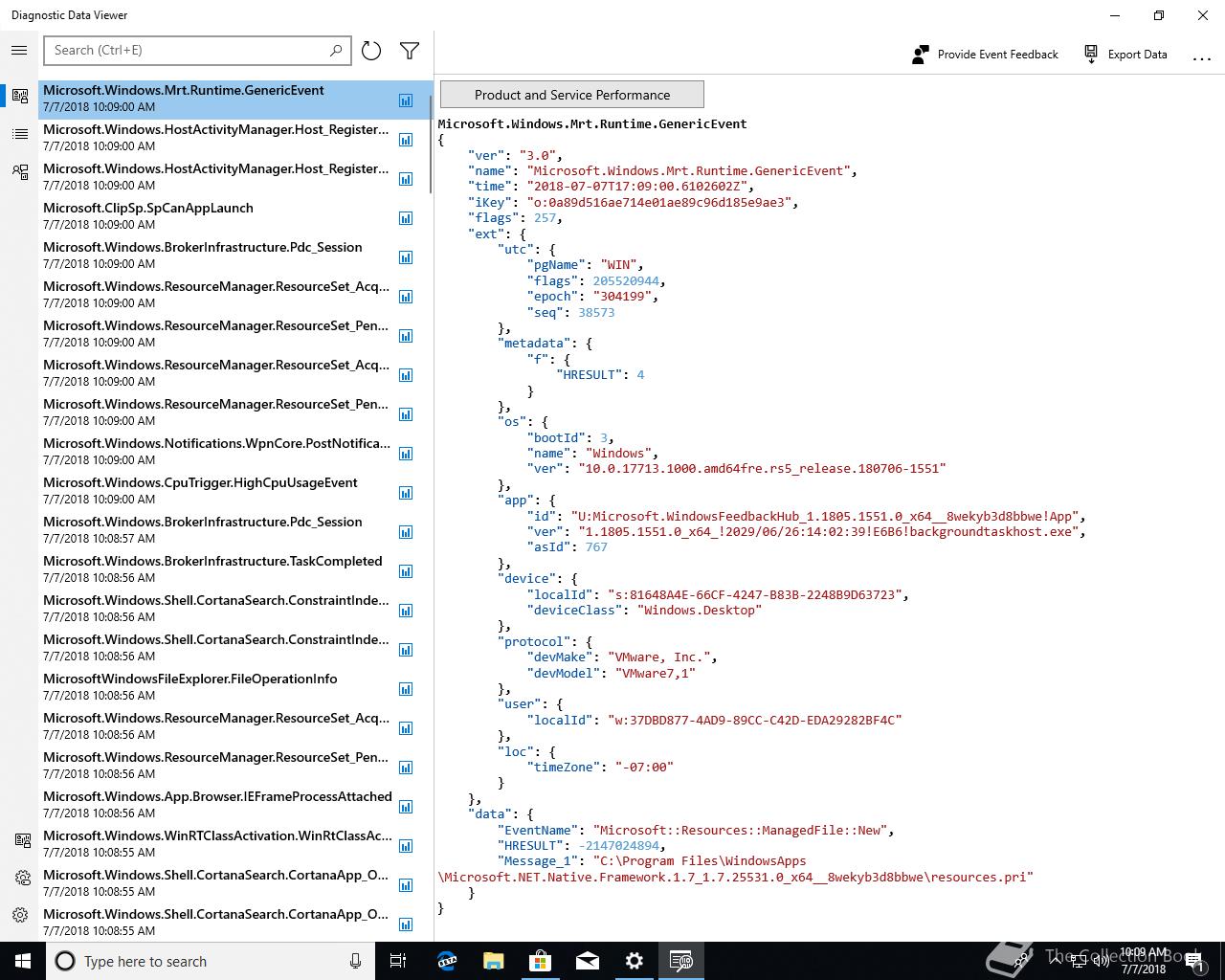The height and width of the screenshot is (980, 1225).
Task: Open the bottom gear settings icon in sidebar
Action: [x=20, y=915]
